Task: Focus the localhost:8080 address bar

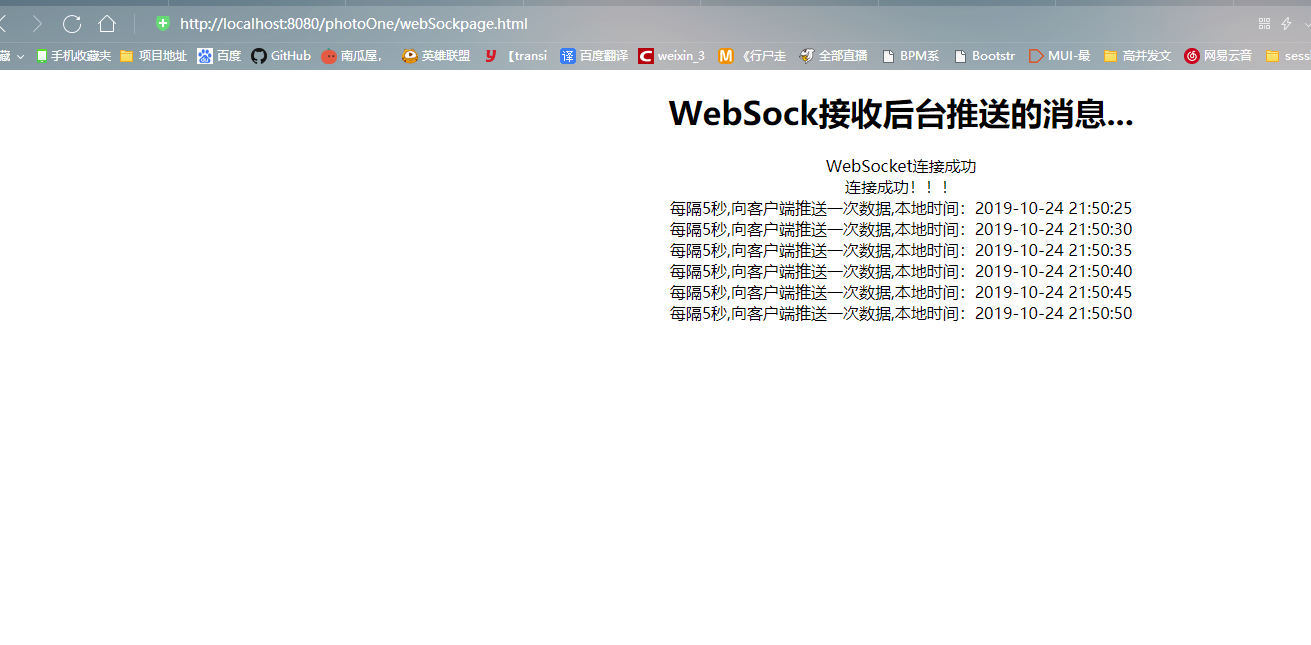Action: [354, 24]
